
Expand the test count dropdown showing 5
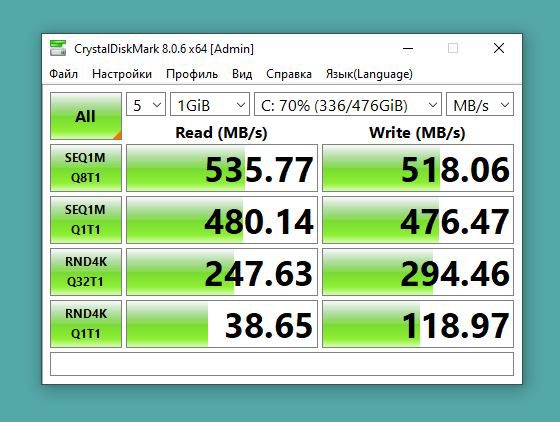[146, 104]
